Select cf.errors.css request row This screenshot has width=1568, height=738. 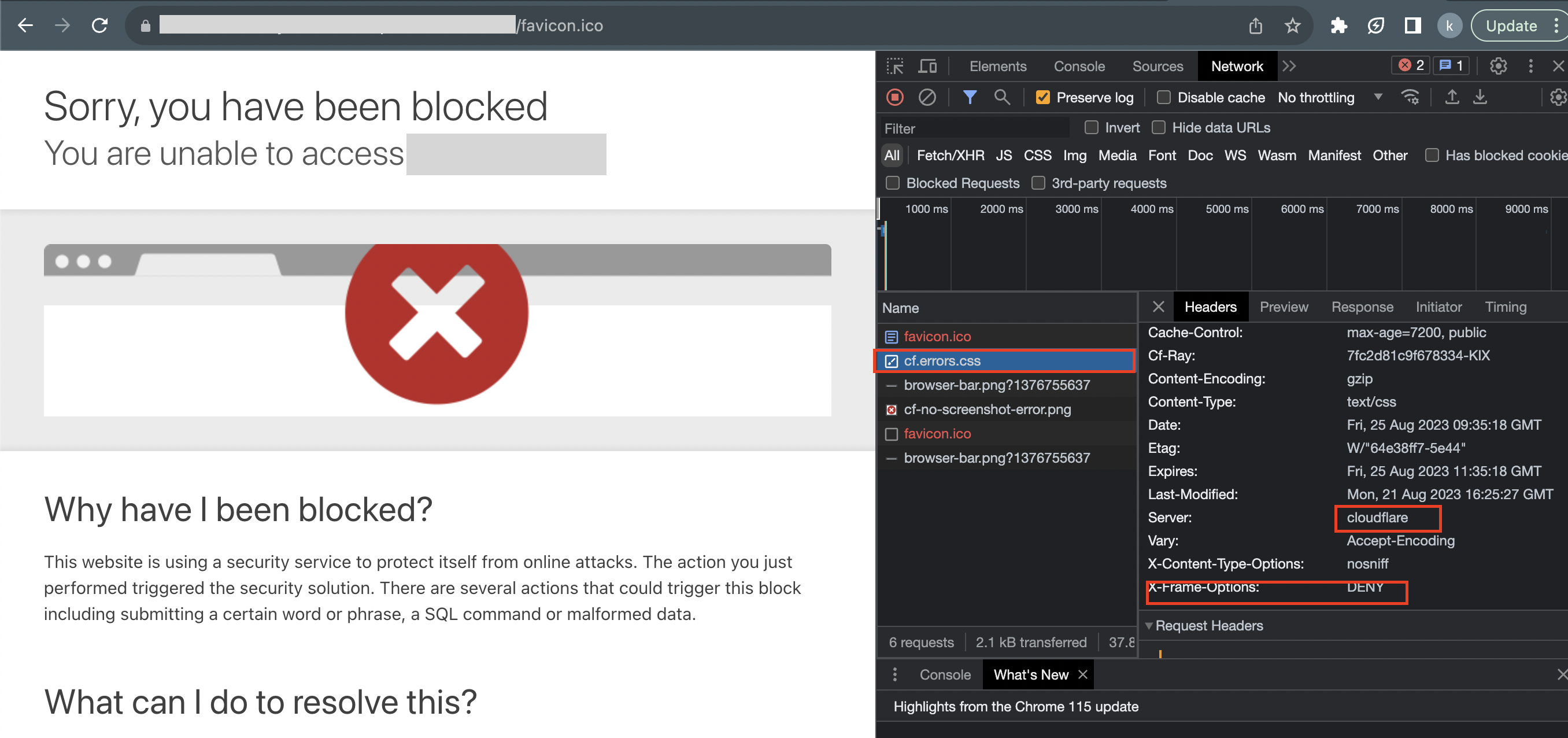[1006, 360]
